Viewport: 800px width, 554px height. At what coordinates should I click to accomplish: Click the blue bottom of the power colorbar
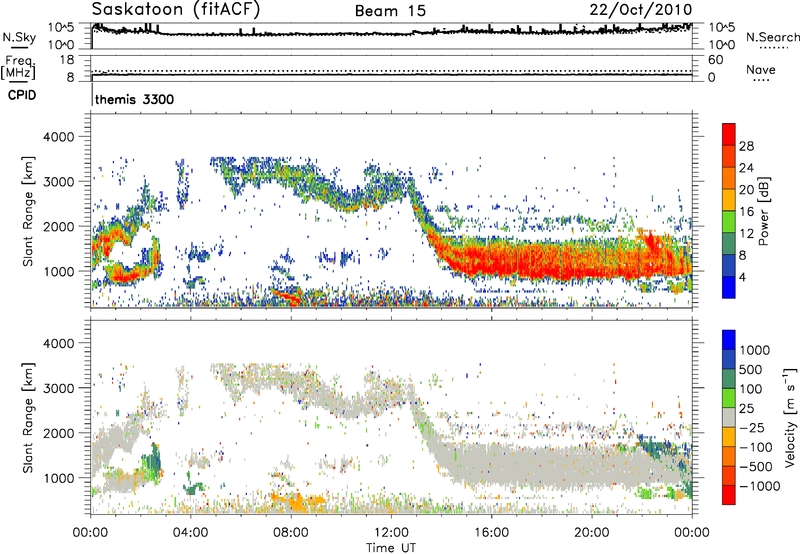click(x=729, y=287)
